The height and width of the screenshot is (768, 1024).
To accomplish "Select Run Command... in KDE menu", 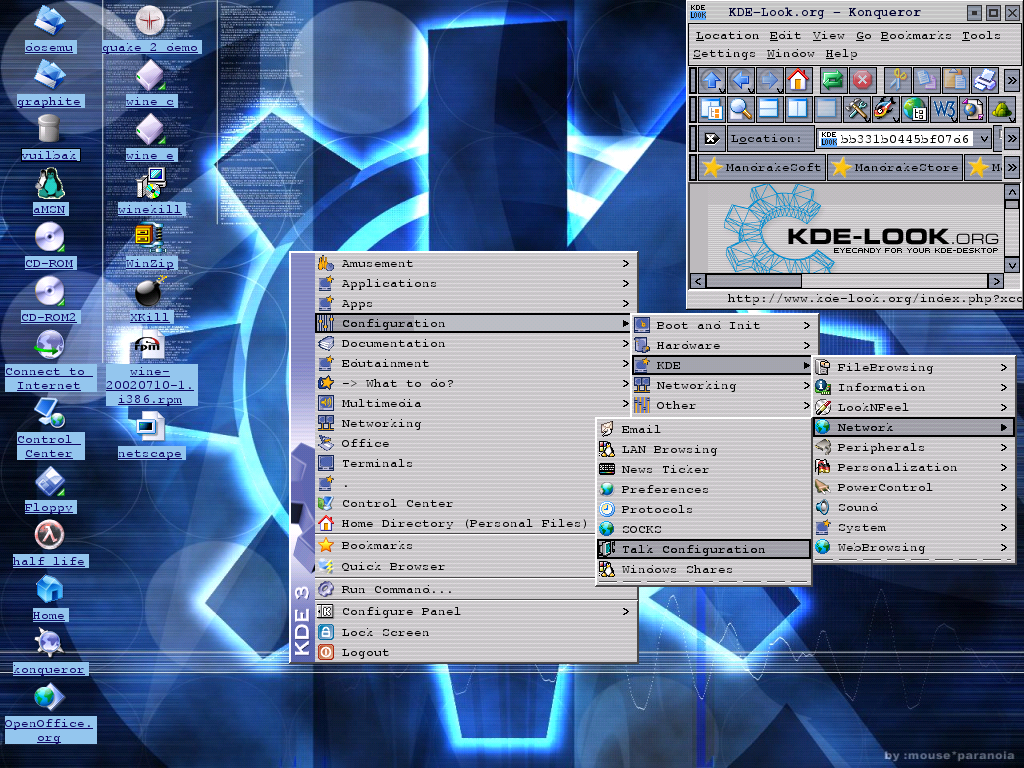I will [x=475, y=590].
